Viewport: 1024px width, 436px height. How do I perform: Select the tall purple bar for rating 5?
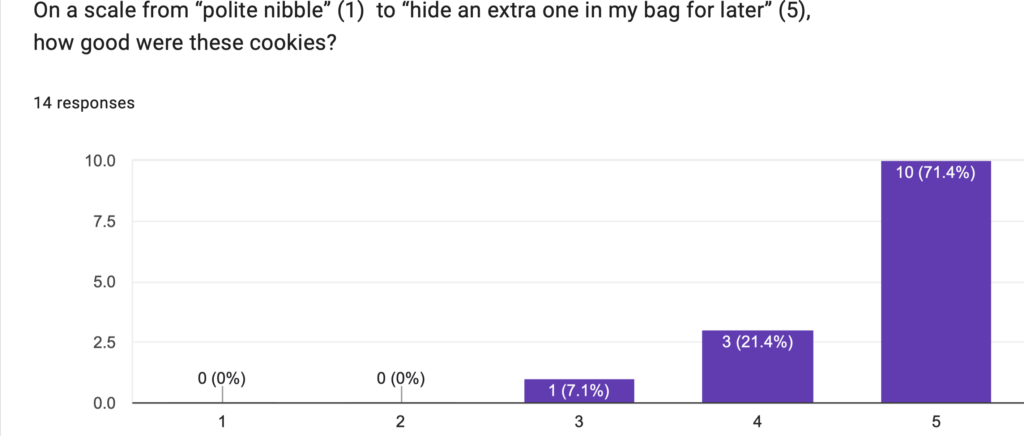click(x=936, y=282)
